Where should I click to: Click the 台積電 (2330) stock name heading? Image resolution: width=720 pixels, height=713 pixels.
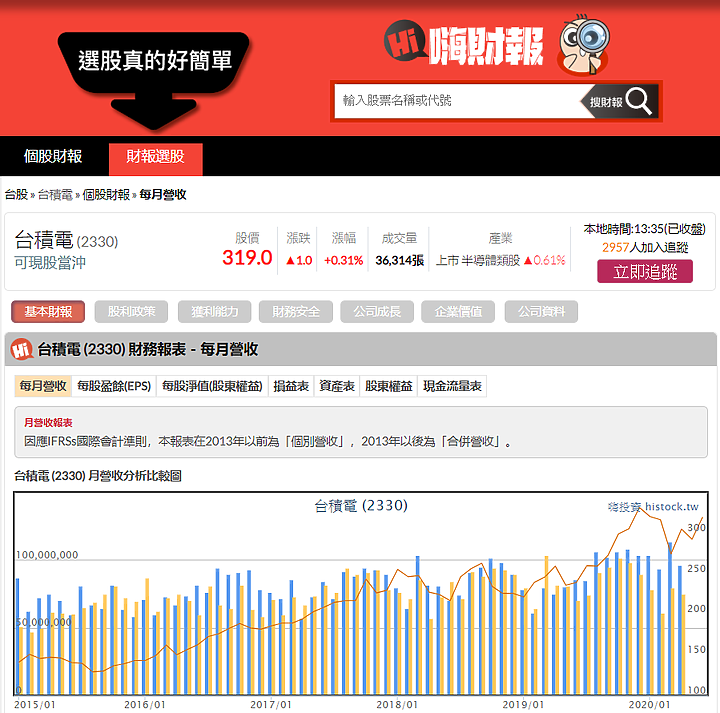point(67,240)
